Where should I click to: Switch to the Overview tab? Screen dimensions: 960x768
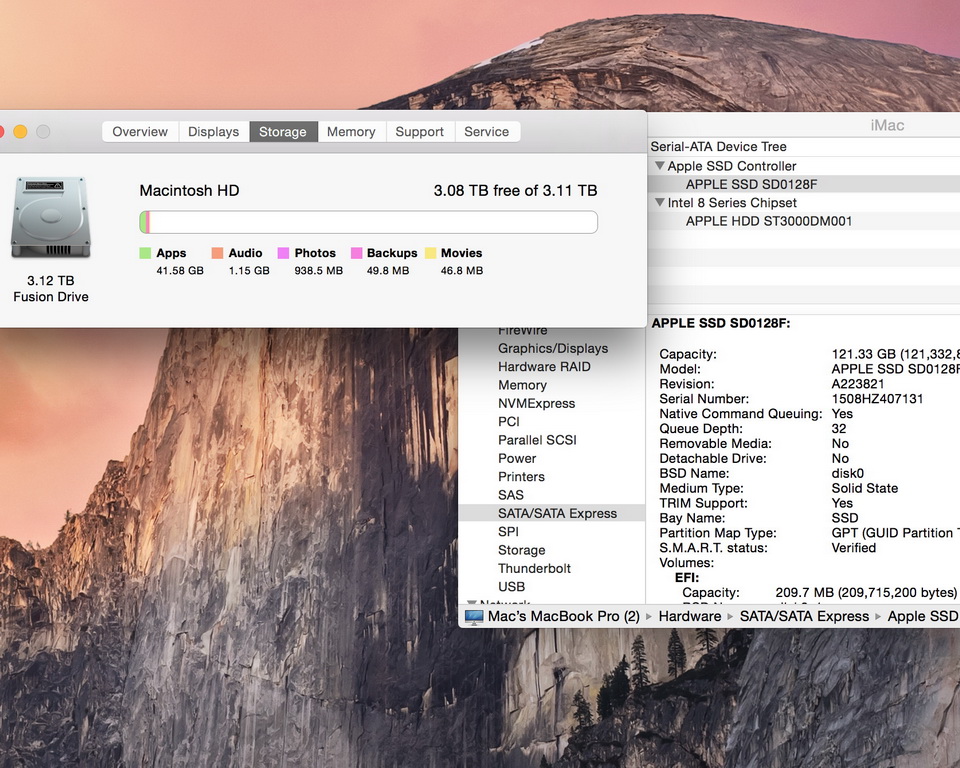(x=140, y=132)
